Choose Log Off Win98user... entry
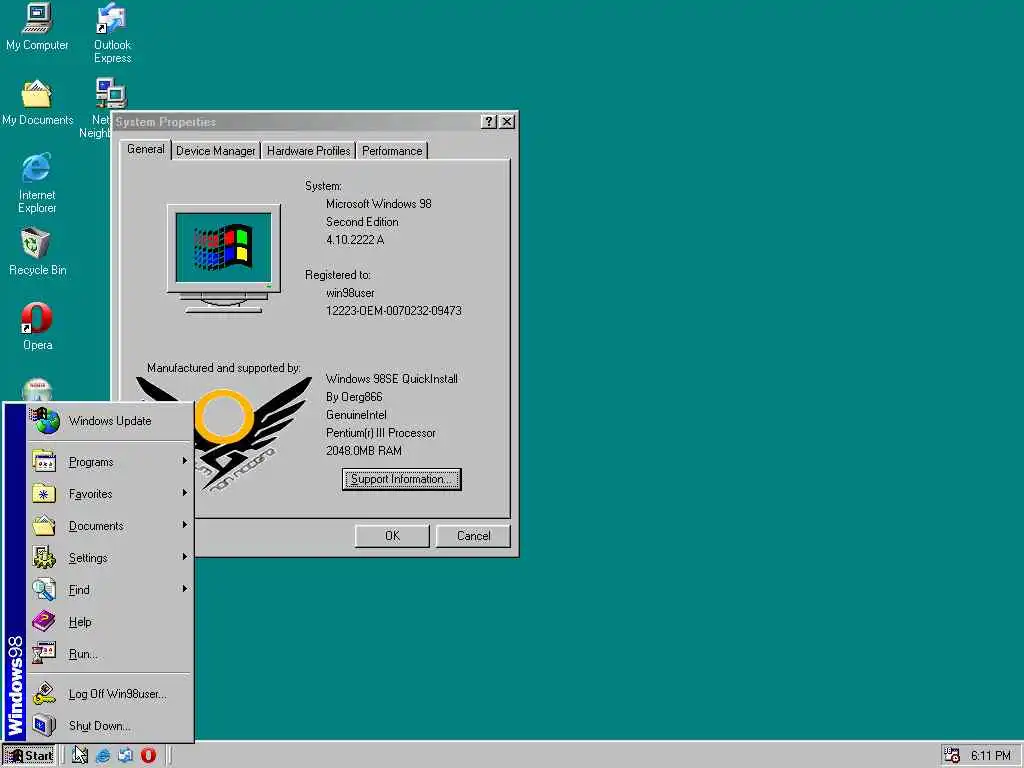 [110, 694]
